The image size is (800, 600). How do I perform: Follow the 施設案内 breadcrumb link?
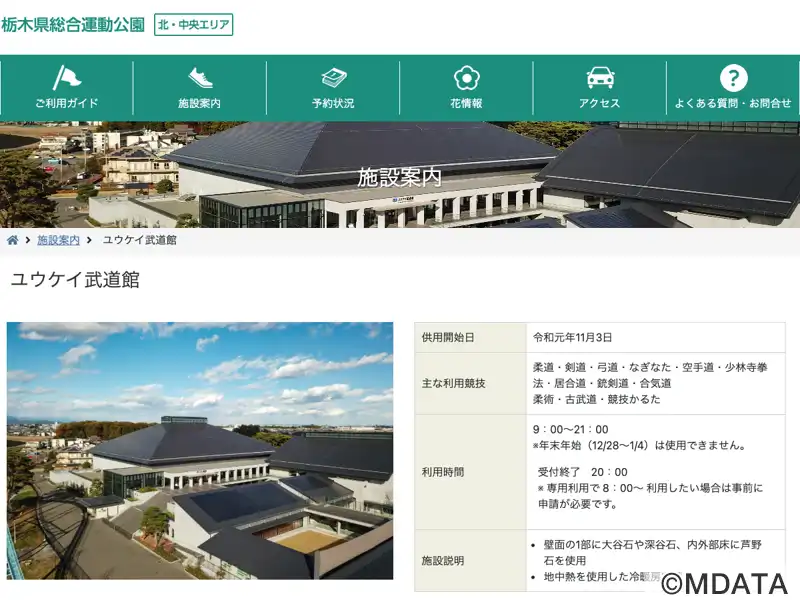(x=58, y=240)
